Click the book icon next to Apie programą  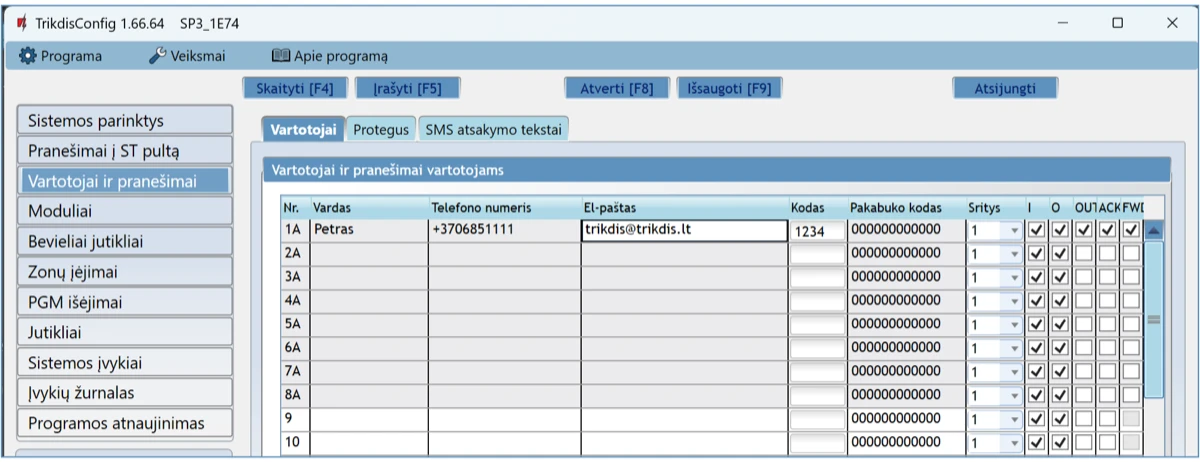pyautogui.click(x=280, y=56)
